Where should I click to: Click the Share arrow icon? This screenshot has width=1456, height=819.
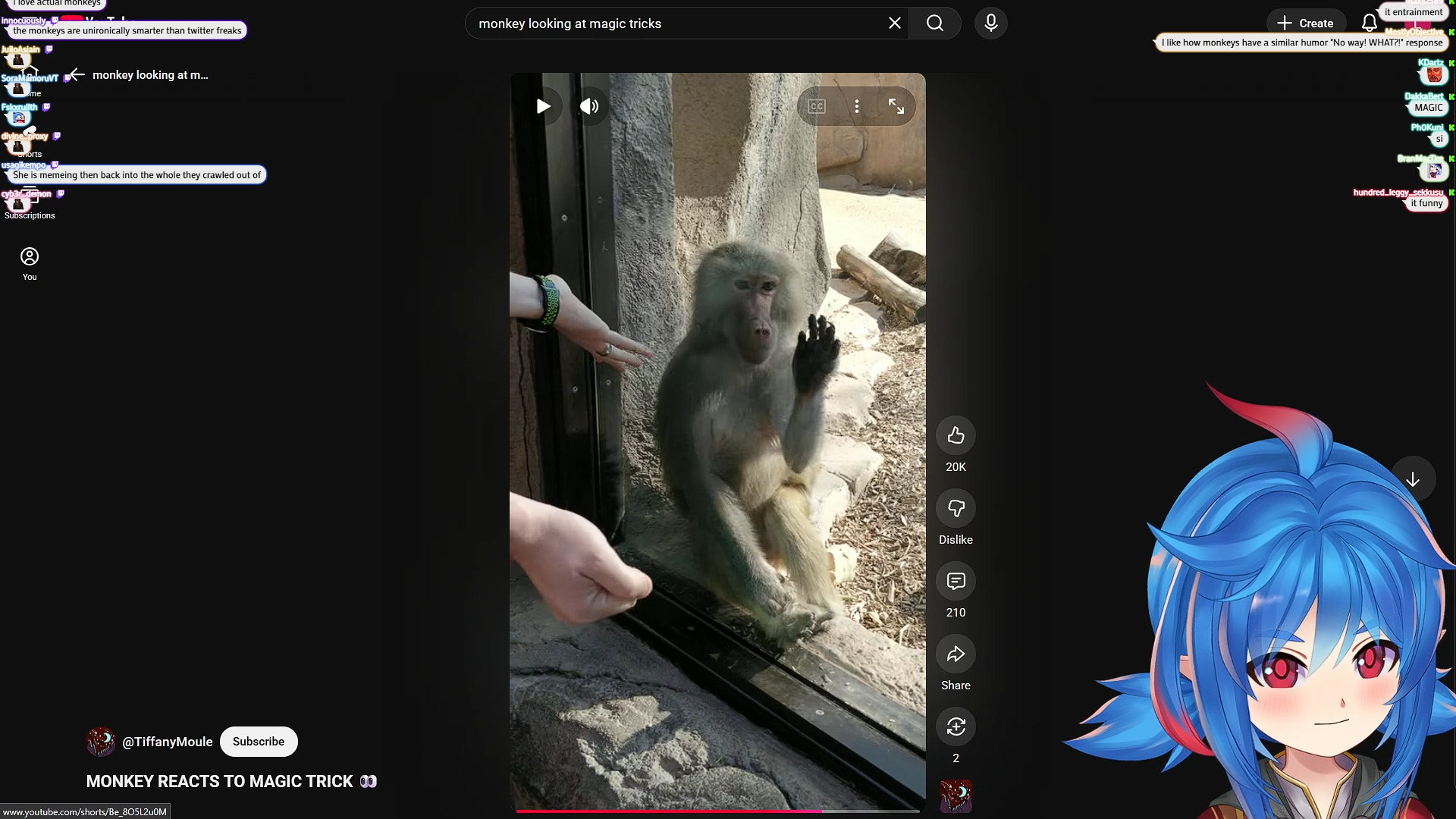(x=955, y=654)
